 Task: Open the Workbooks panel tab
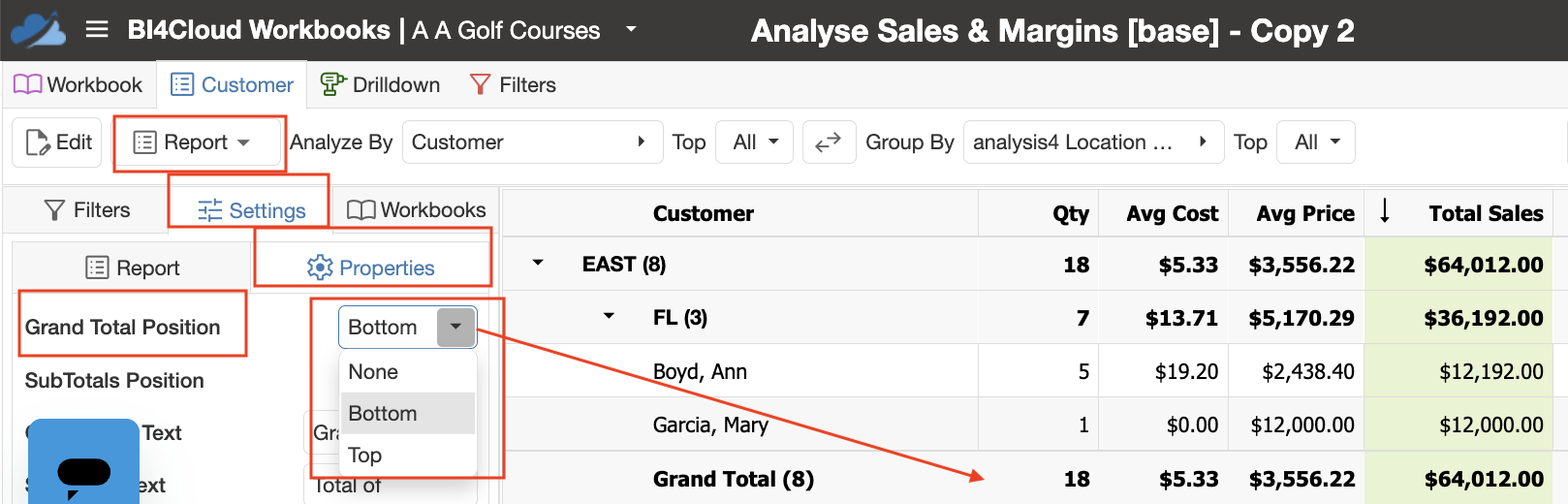(417, 210)
